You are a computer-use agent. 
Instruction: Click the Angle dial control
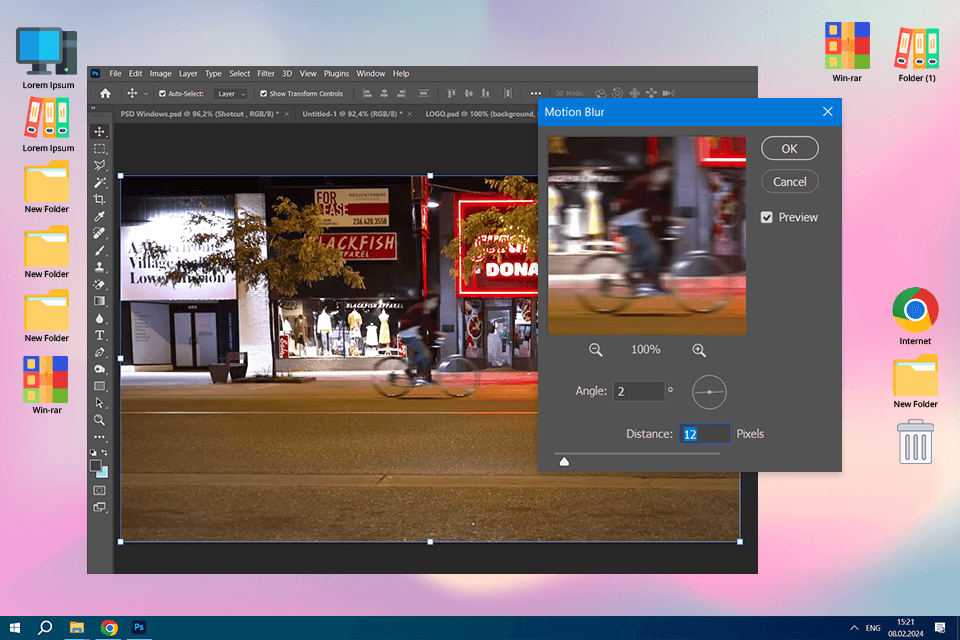pyautogui.click(x=709, y=392)
